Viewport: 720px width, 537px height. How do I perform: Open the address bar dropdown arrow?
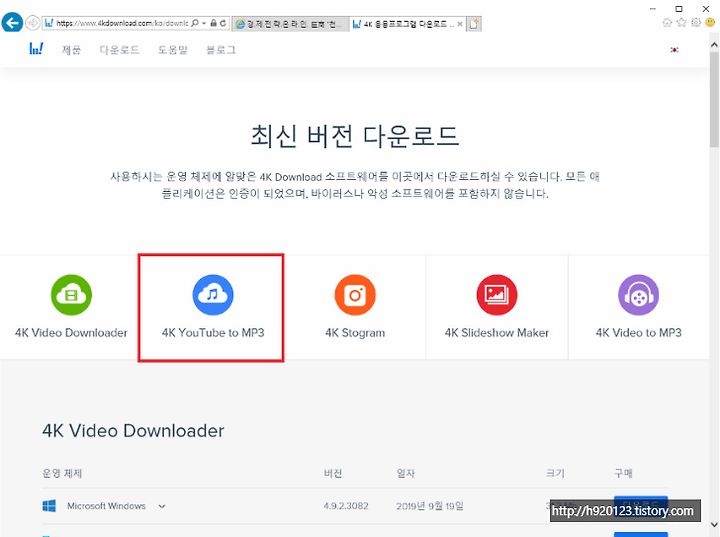coord(204,23)
